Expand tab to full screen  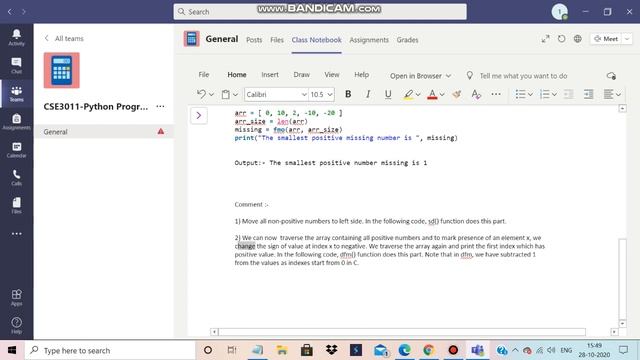tap(545, 39)
